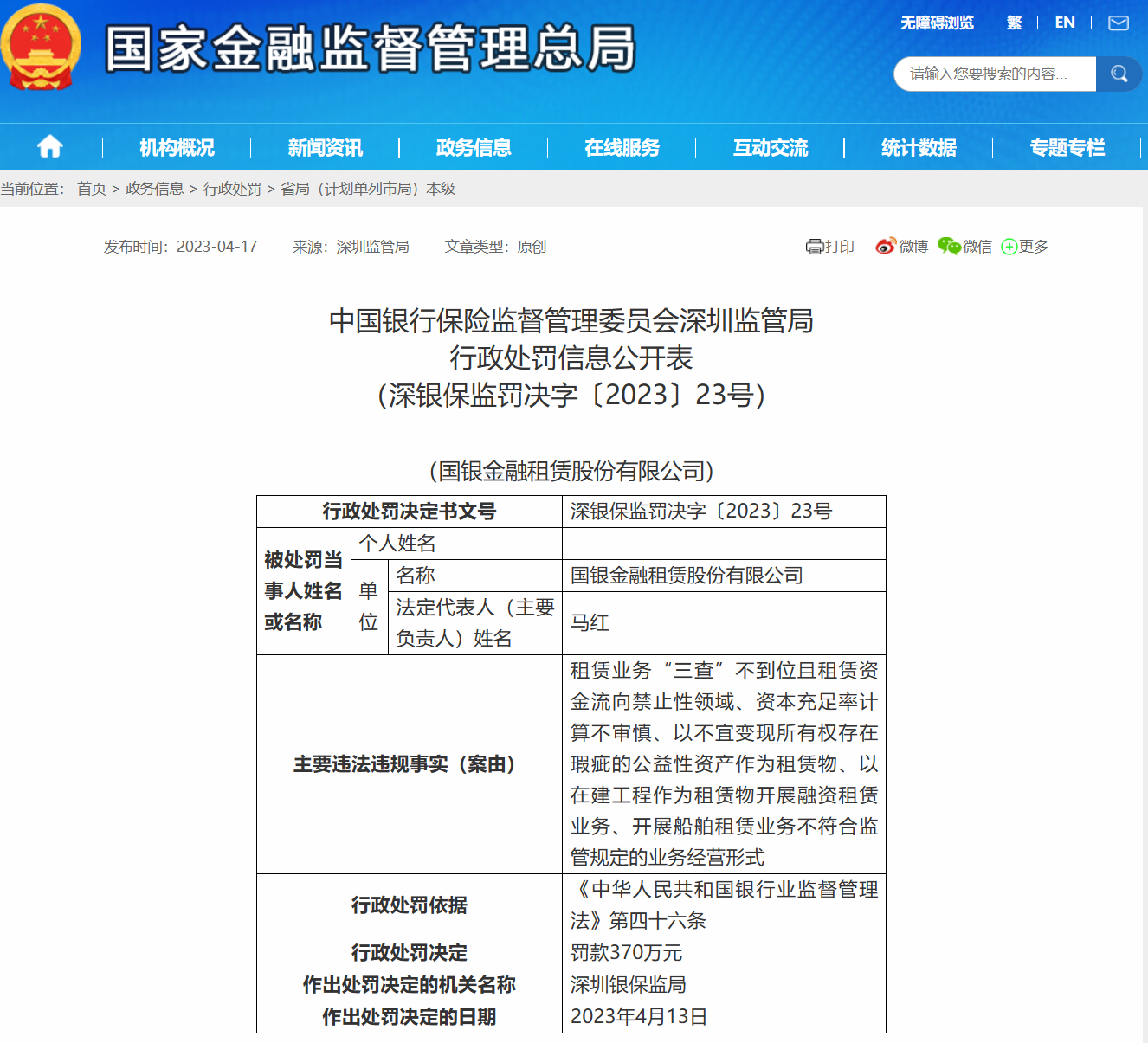
Task: Click source text 深圳监管局
Action: [x=372, y=247]
